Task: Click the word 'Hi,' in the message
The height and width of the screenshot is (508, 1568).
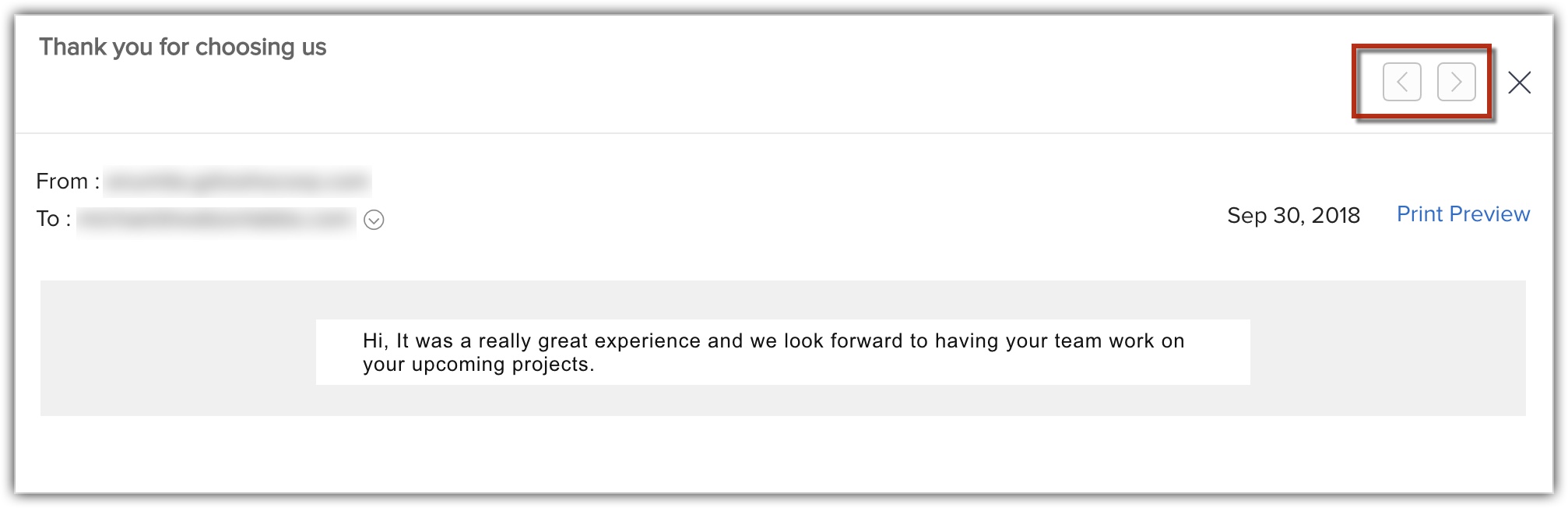Action: click(x=375, y=341)
